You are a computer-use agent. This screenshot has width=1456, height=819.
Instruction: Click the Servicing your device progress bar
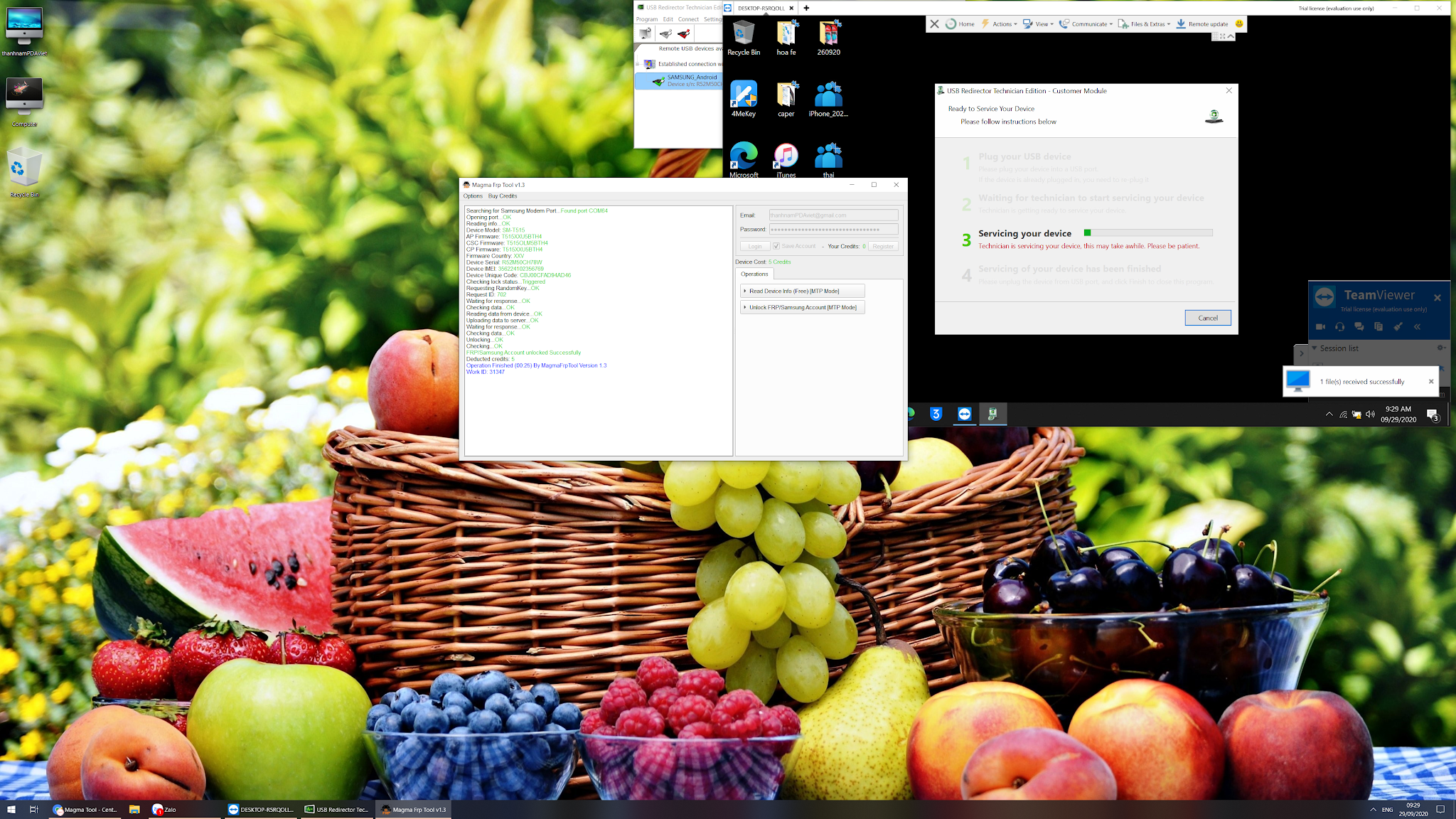coord(1147,232)
